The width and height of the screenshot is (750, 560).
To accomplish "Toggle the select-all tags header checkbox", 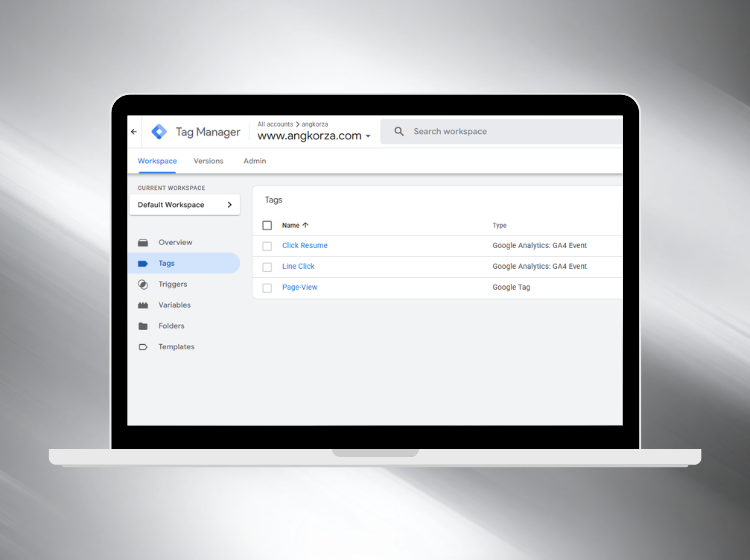I will coord(267,225).
